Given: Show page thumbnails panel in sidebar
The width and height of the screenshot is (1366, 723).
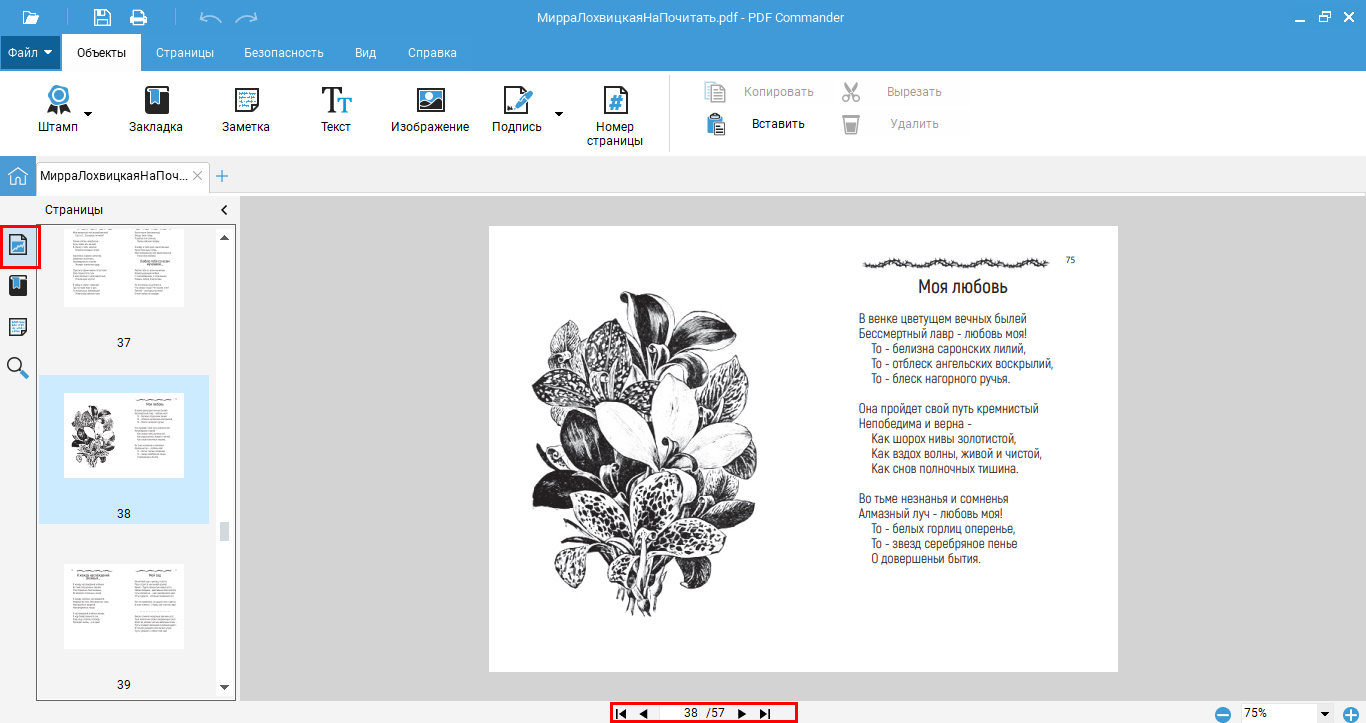Looking at the screenshot, I should [19, 246].
